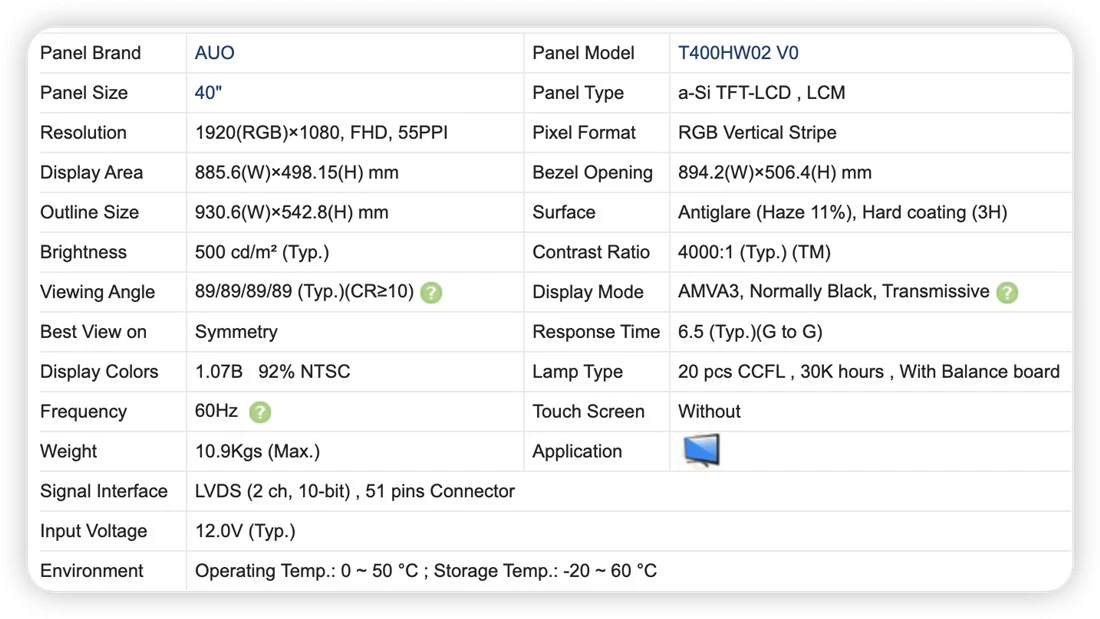1100x619 pixels.
Task: Click the 6.5 response time value
Action: point(750,331)
